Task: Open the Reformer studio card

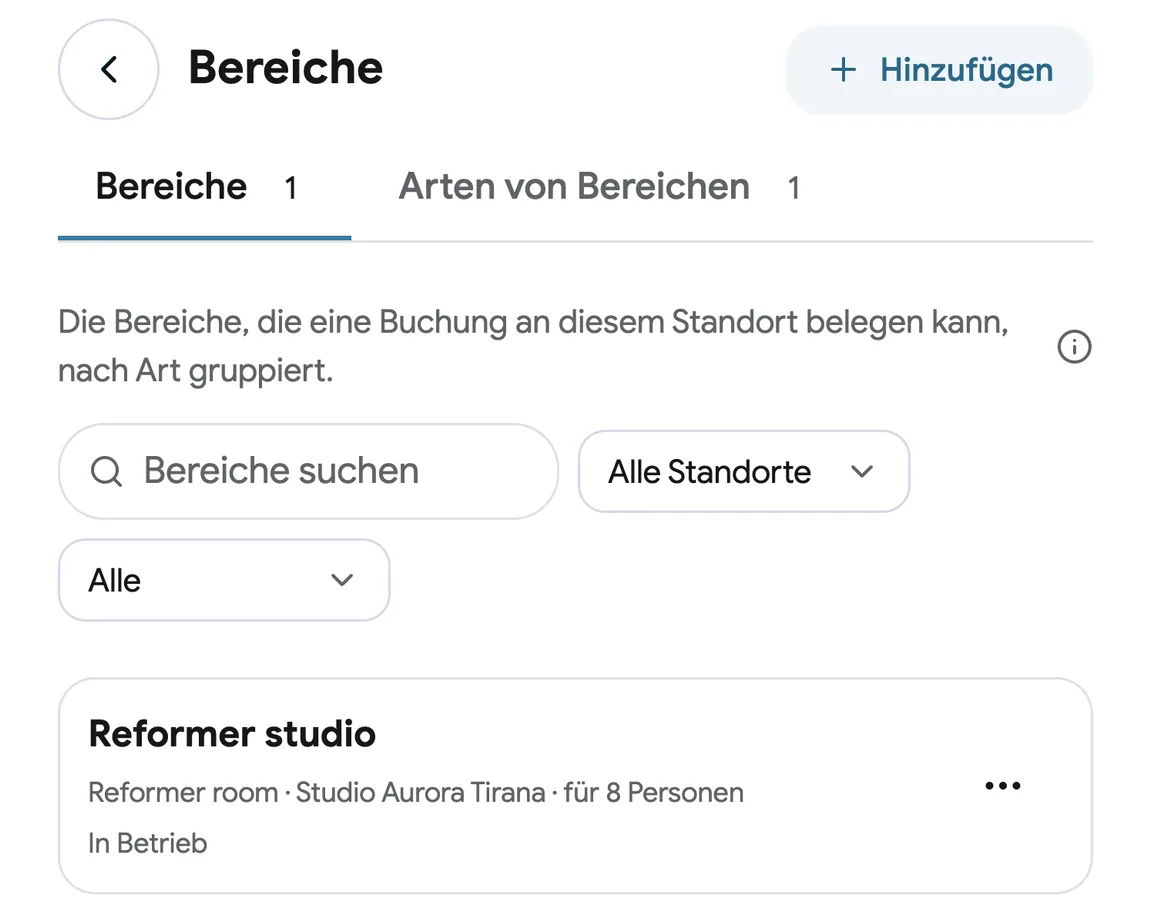Action: point(575,786)
